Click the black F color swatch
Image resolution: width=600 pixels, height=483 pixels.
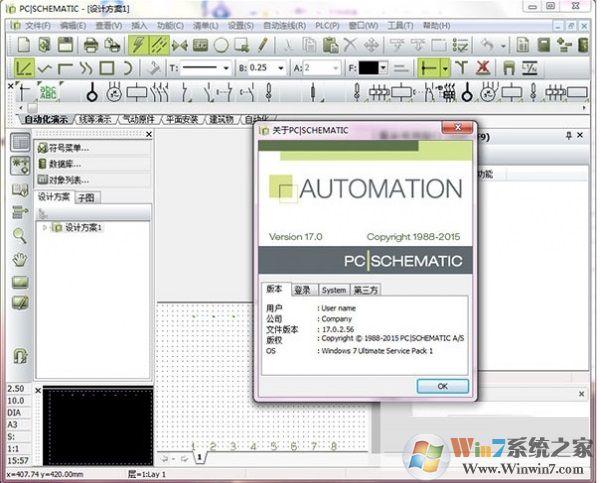pos(369,69)
